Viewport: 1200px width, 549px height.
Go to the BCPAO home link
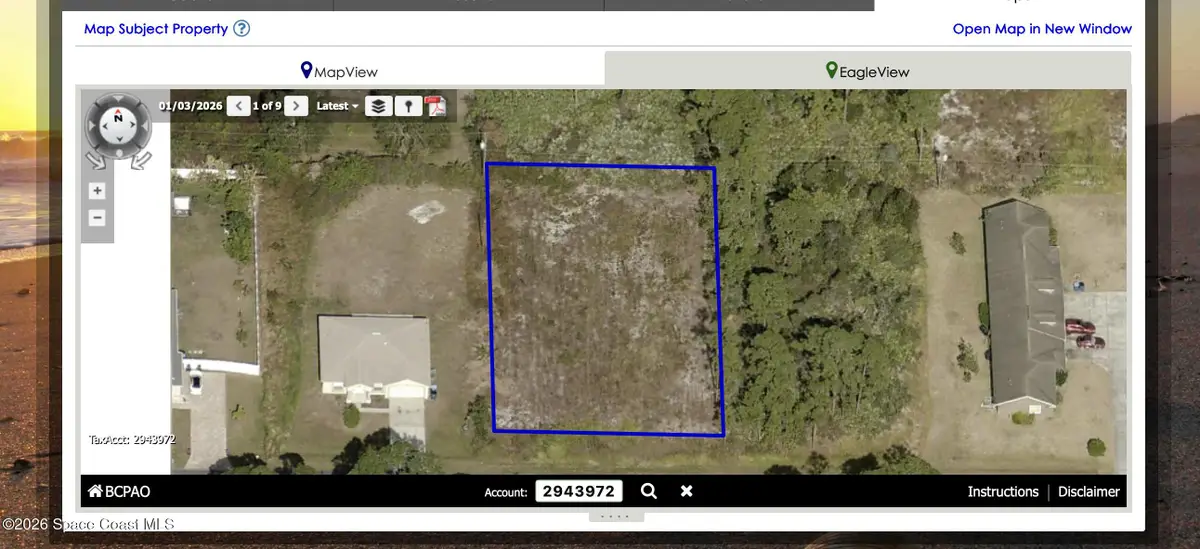(x=119, y=491)
